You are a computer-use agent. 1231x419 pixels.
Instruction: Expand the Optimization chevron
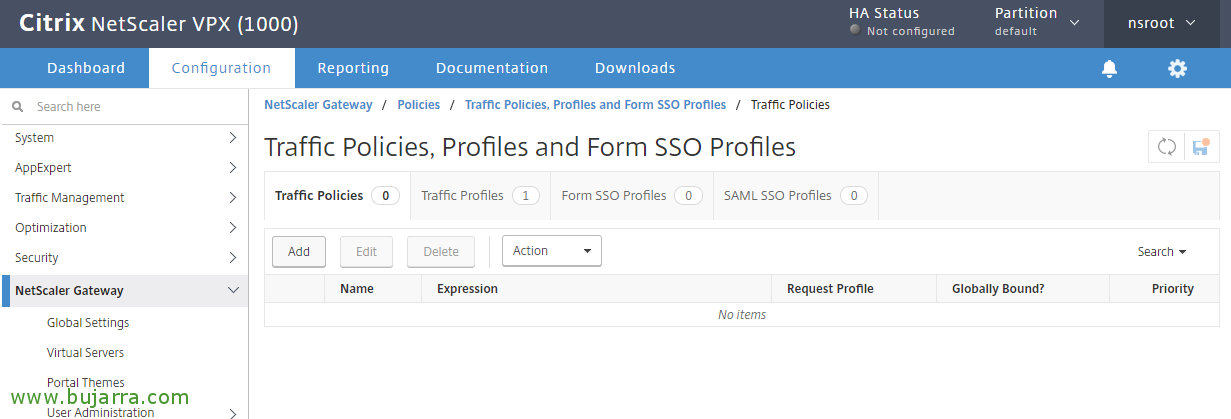pos(233,228)
